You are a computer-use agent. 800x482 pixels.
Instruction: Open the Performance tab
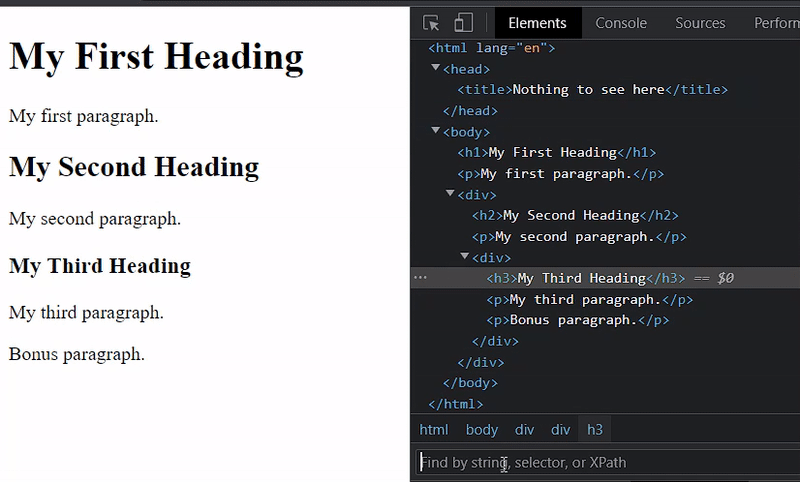777,23
